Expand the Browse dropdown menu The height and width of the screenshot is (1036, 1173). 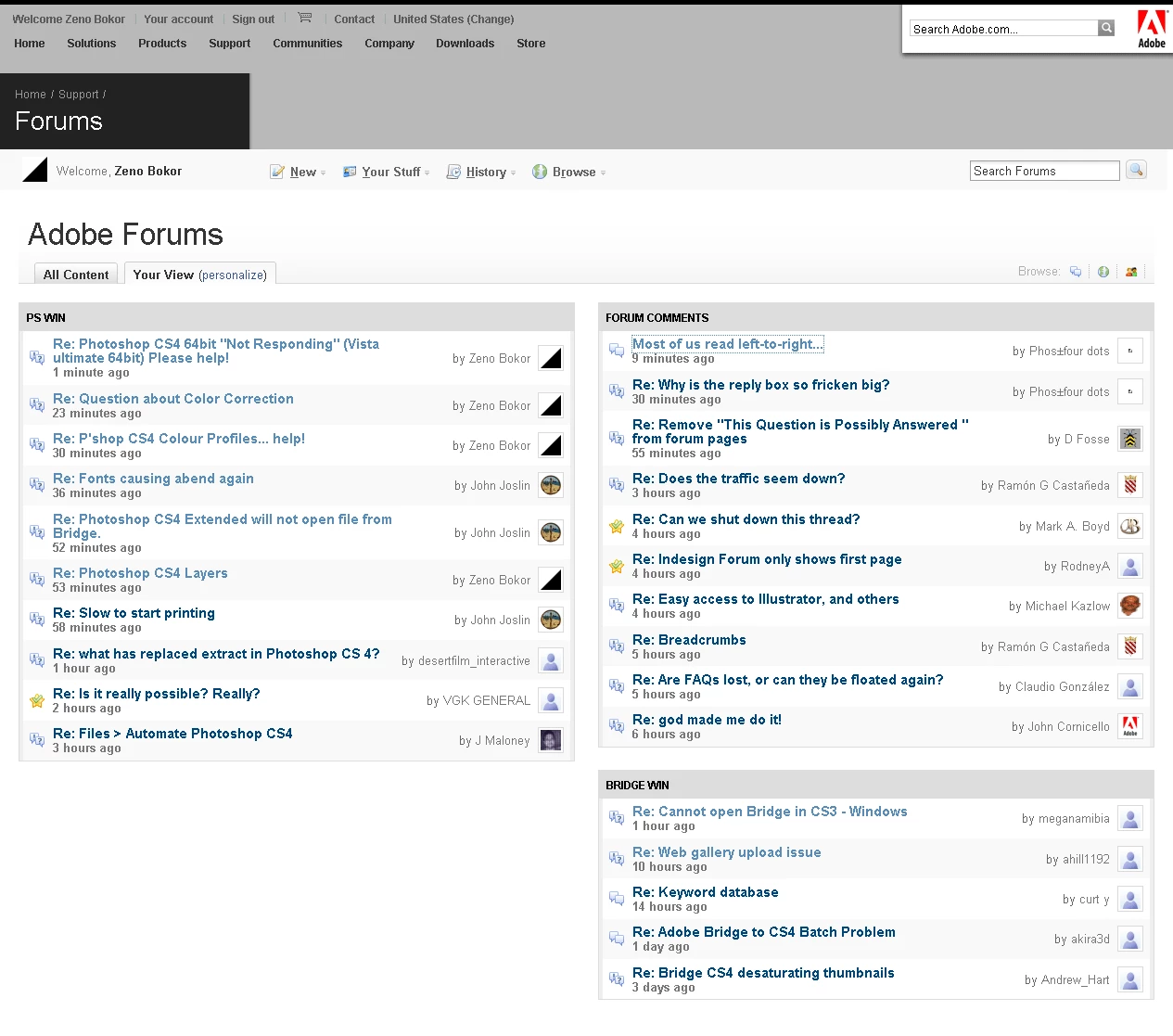(x=569, y=172)
